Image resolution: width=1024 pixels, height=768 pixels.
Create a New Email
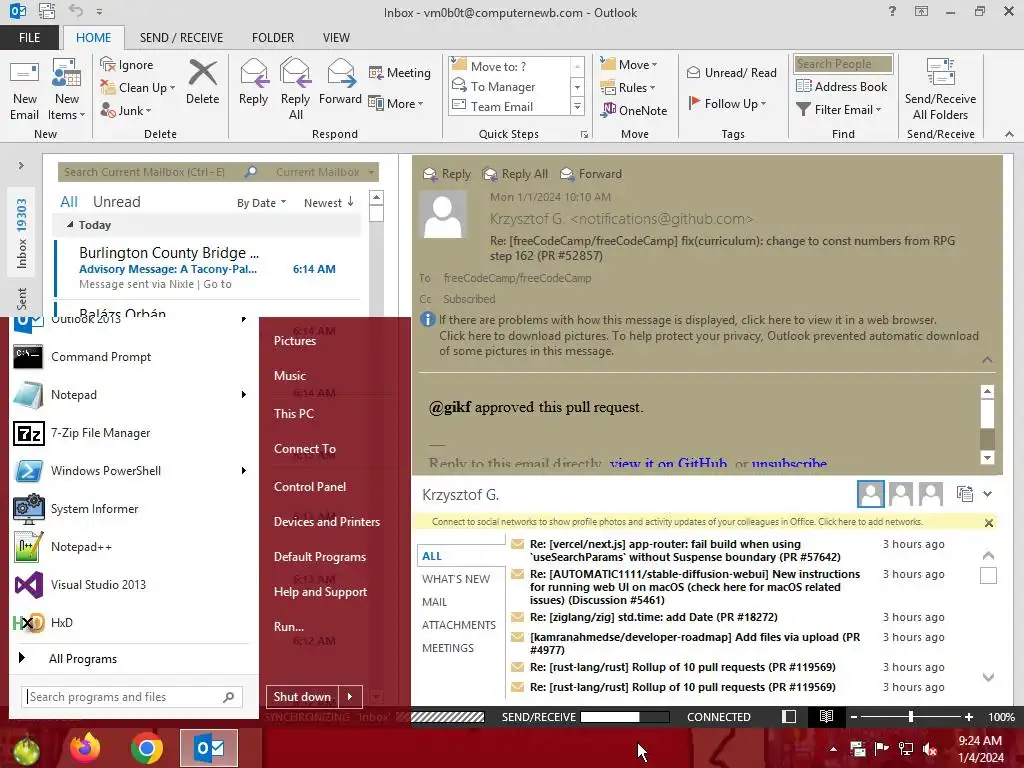pyautogui.click(x=24, y=89)
